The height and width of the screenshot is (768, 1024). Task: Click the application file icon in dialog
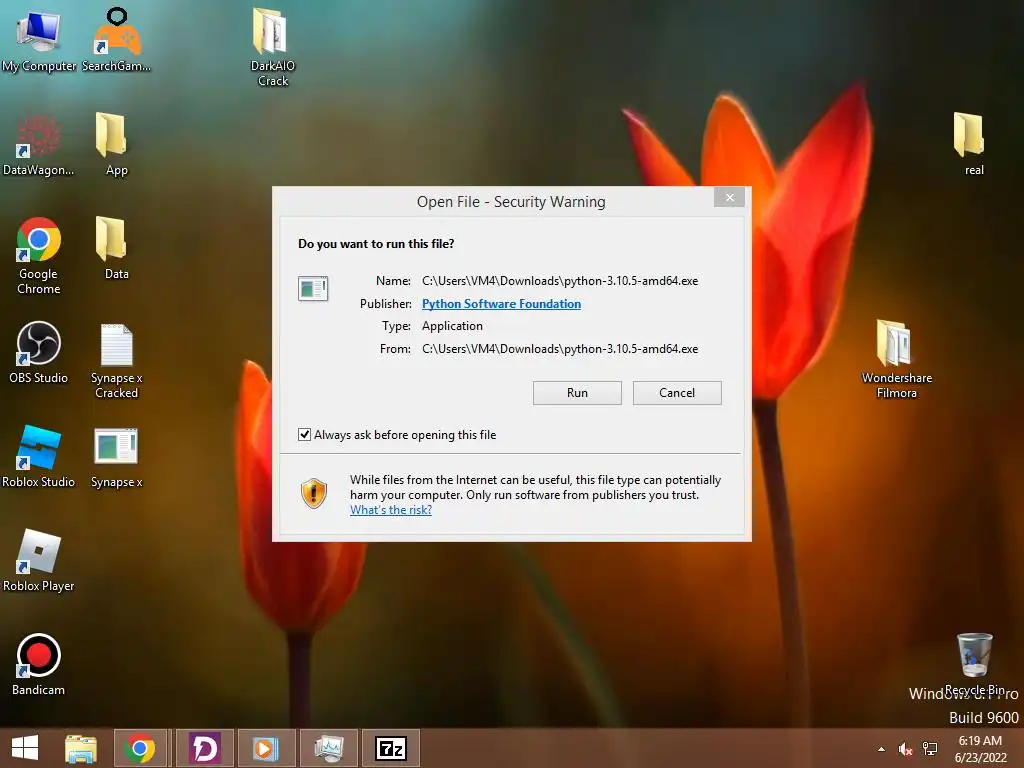pos(313,288)
